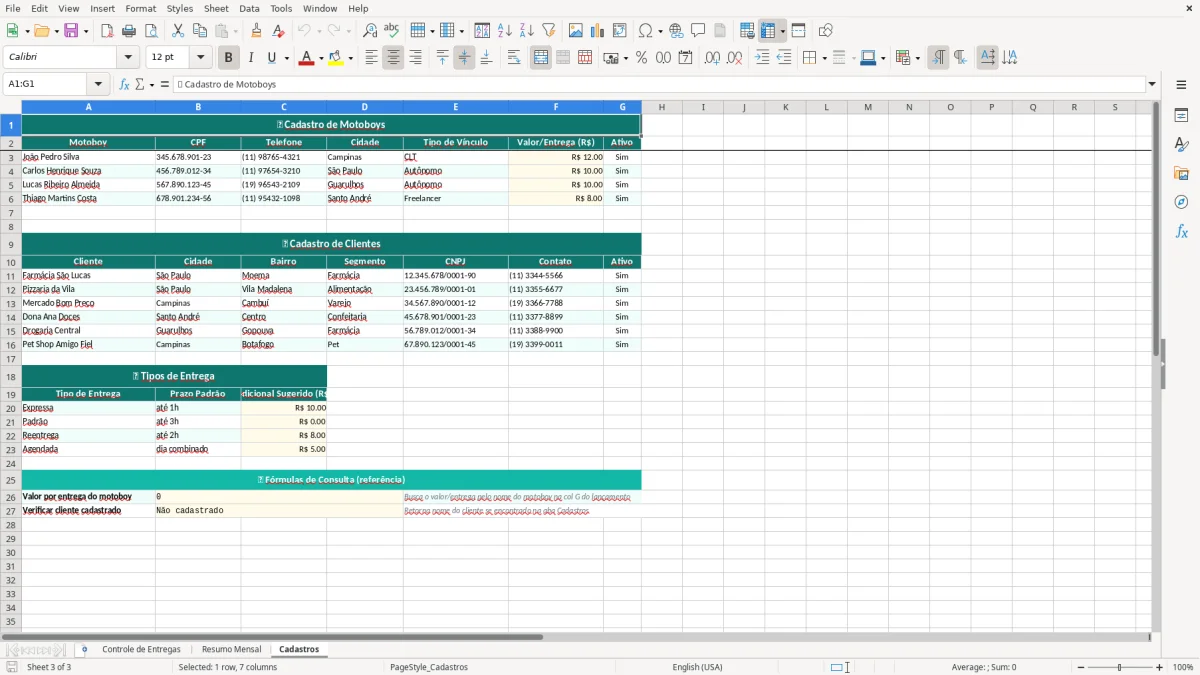
Task: Open Font Color dropdown arrow
Action: (321, 58)
